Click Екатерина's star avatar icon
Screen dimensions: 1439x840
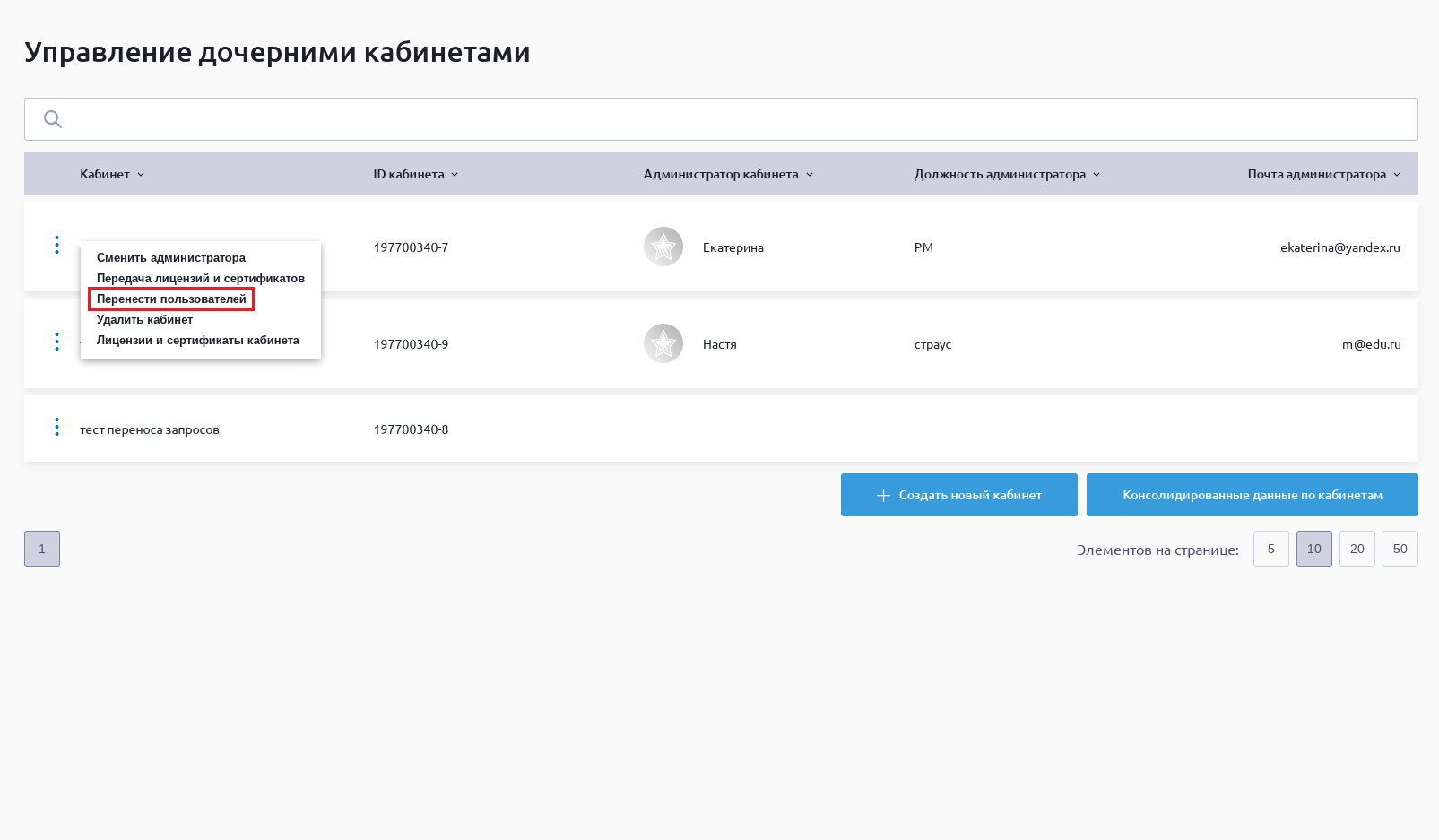tap(663, 247)
